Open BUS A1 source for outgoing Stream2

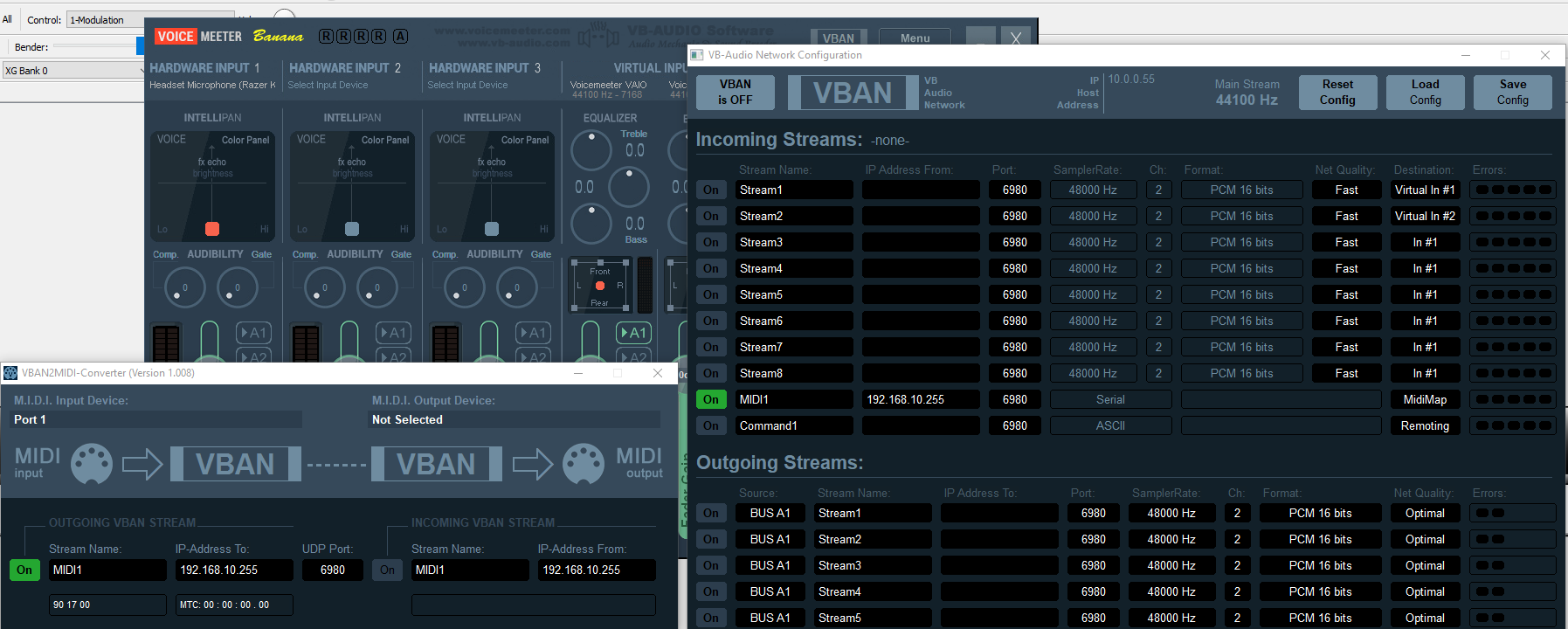[x=770, y=539]
